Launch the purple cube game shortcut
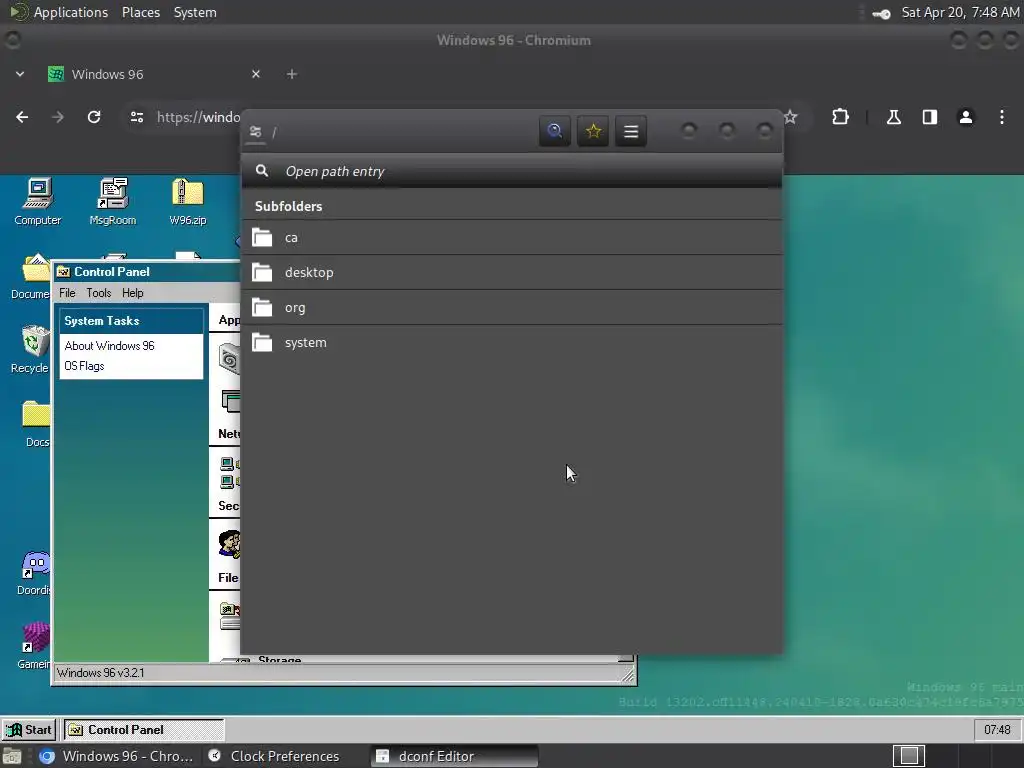 [34, 645]
